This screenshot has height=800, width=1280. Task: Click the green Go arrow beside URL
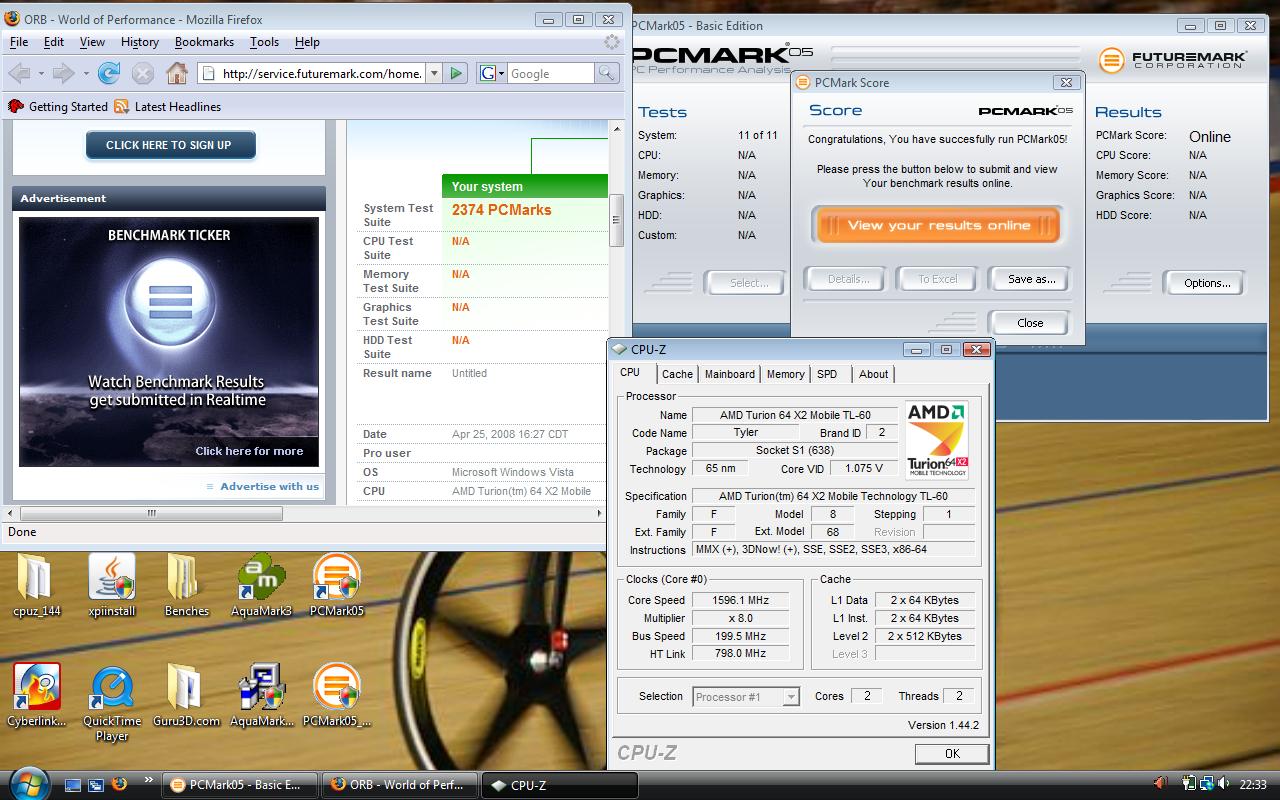point(456,73)
